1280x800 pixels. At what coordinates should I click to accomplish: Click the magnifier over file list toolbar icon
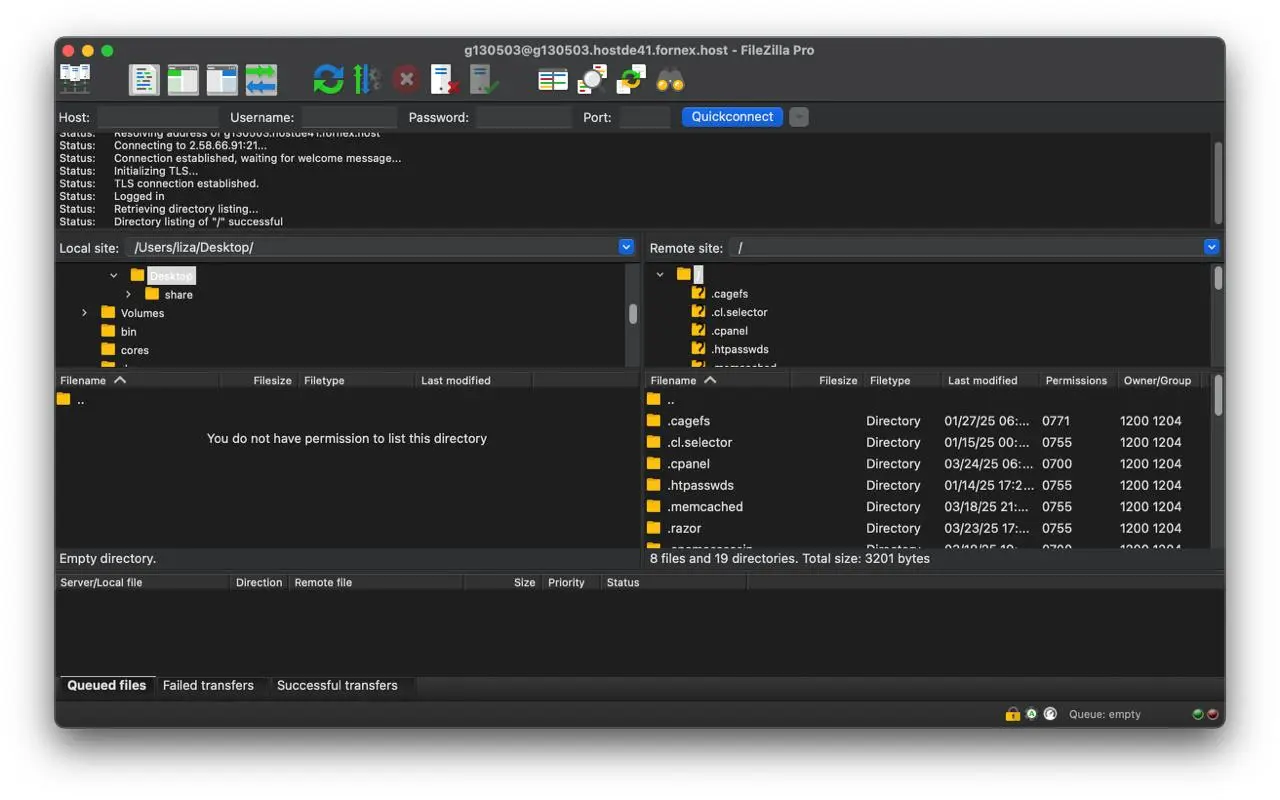pos(592,79)
